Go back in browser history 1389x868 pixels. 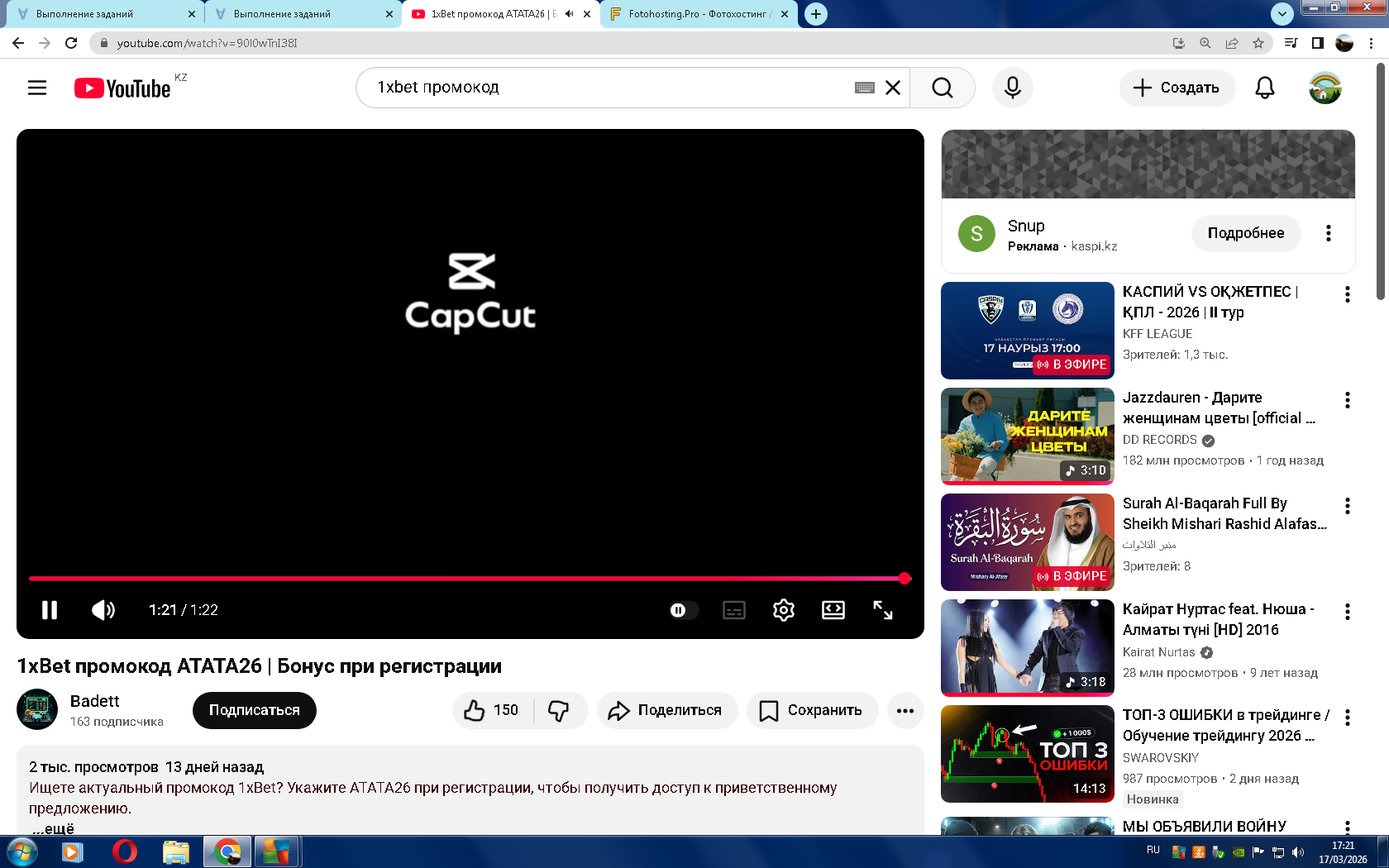(x=18, y=43)
